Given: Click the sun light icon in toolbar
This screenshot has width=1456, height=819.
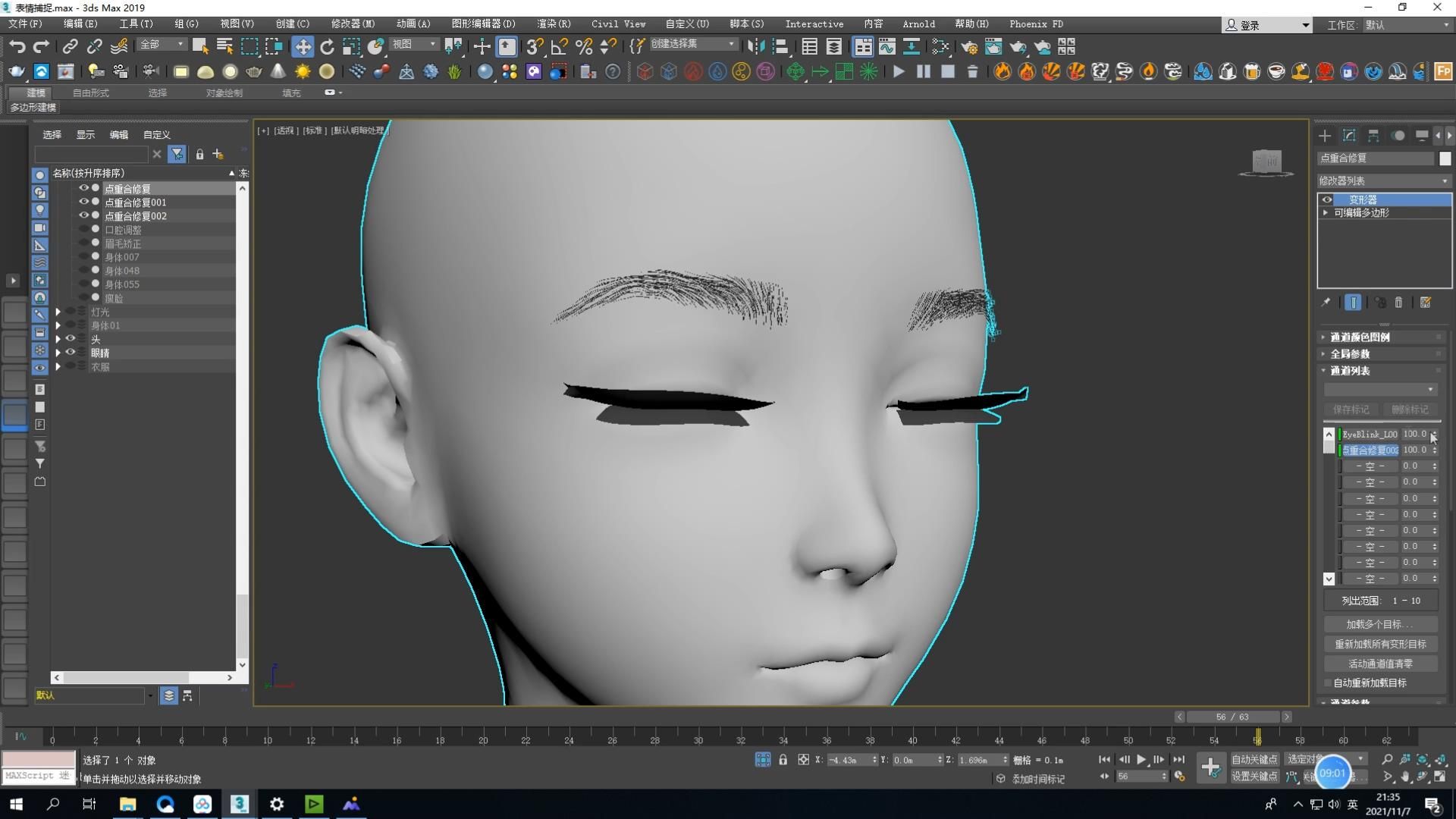Looking at the screenshot, I should coord(303,72).
